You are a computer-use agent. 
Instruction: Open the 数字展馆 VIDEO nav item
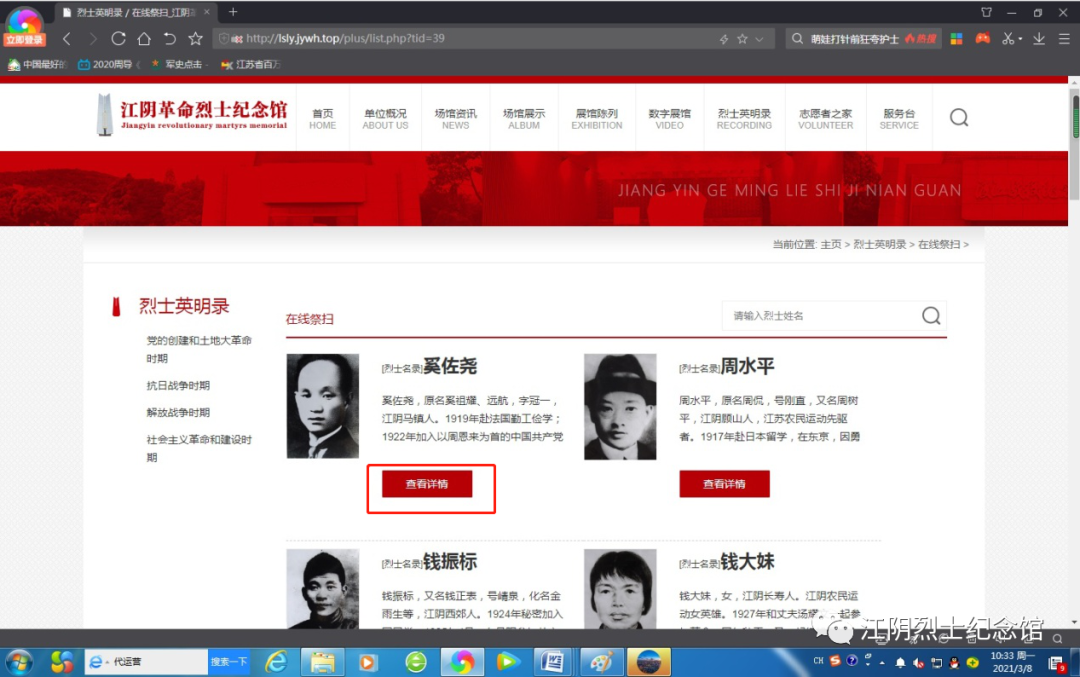[669, 119]
